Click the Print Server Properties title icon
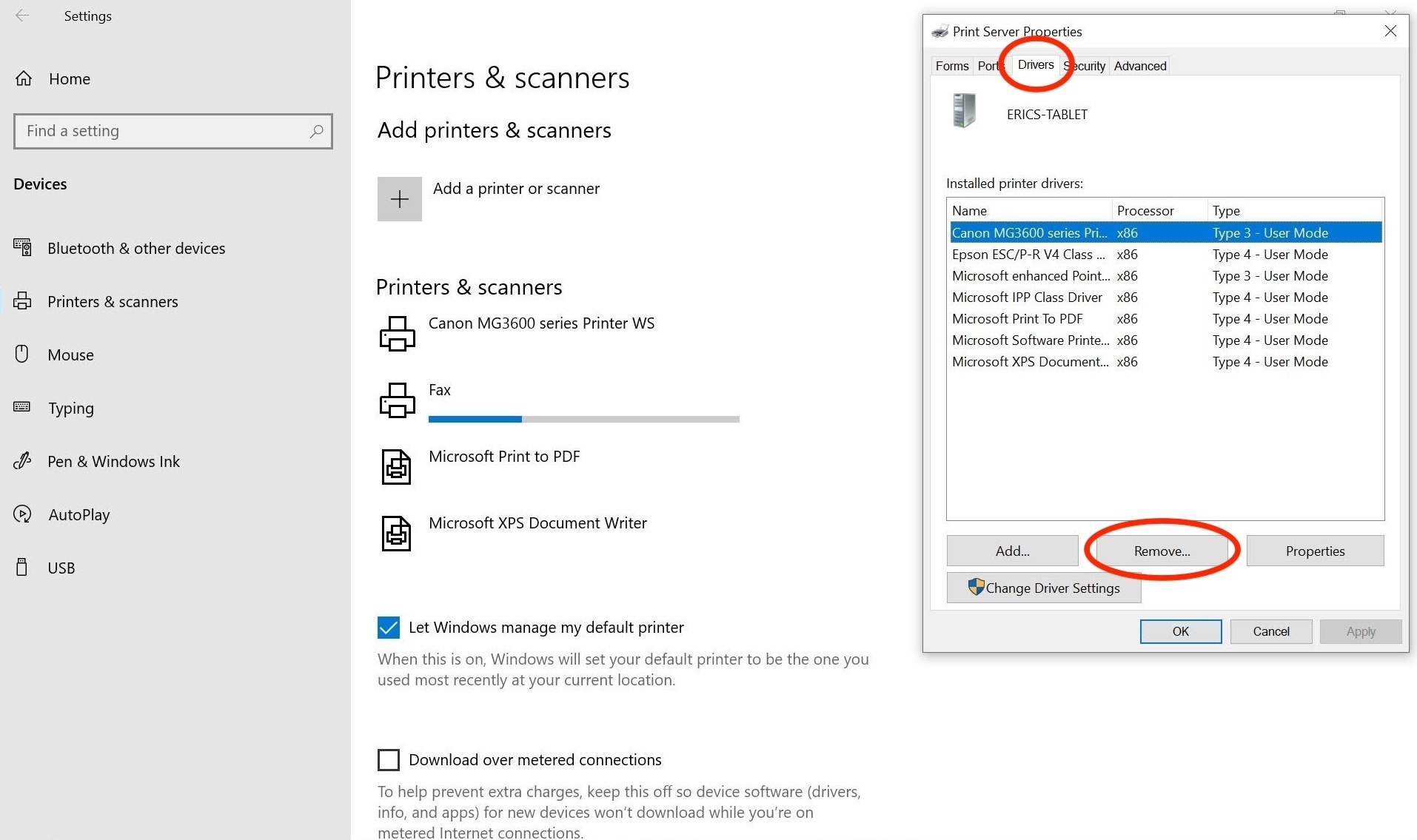Image resolution: width=1417 pixels, height=840 pixels. tap(940, 31)
